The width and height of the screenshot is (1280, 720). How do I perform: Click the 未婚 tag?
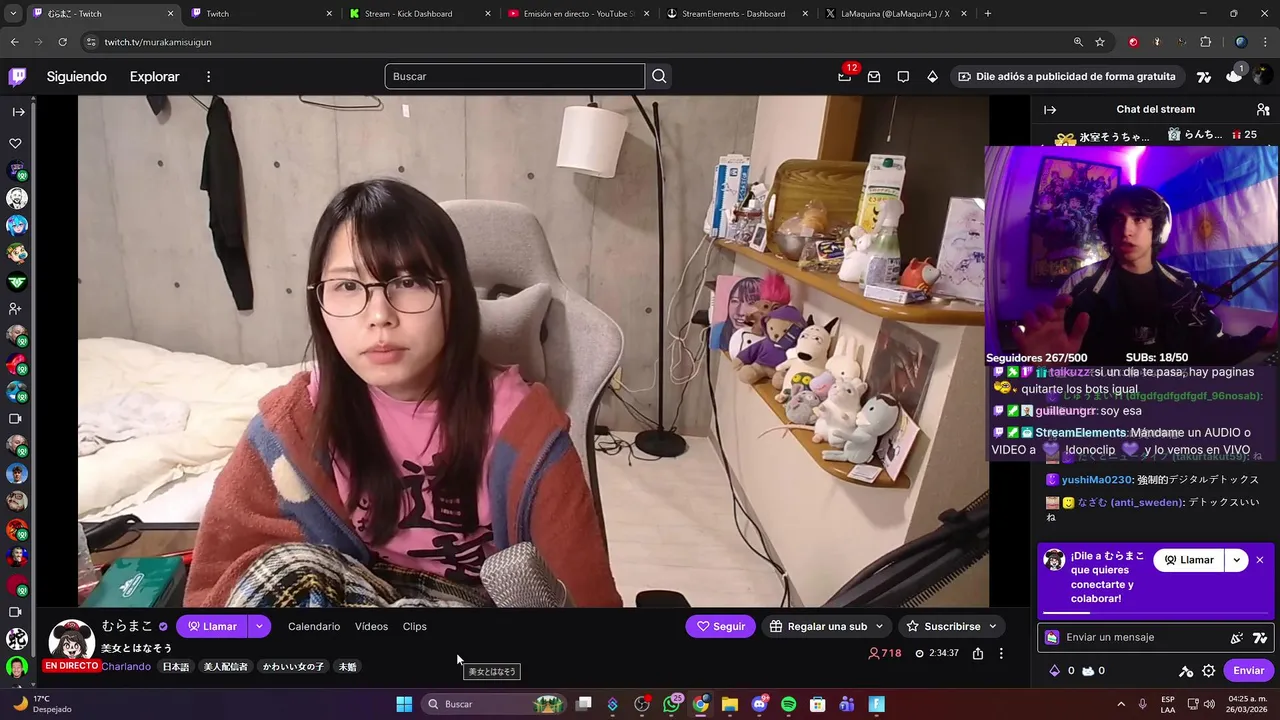click(x=347, y=667)
